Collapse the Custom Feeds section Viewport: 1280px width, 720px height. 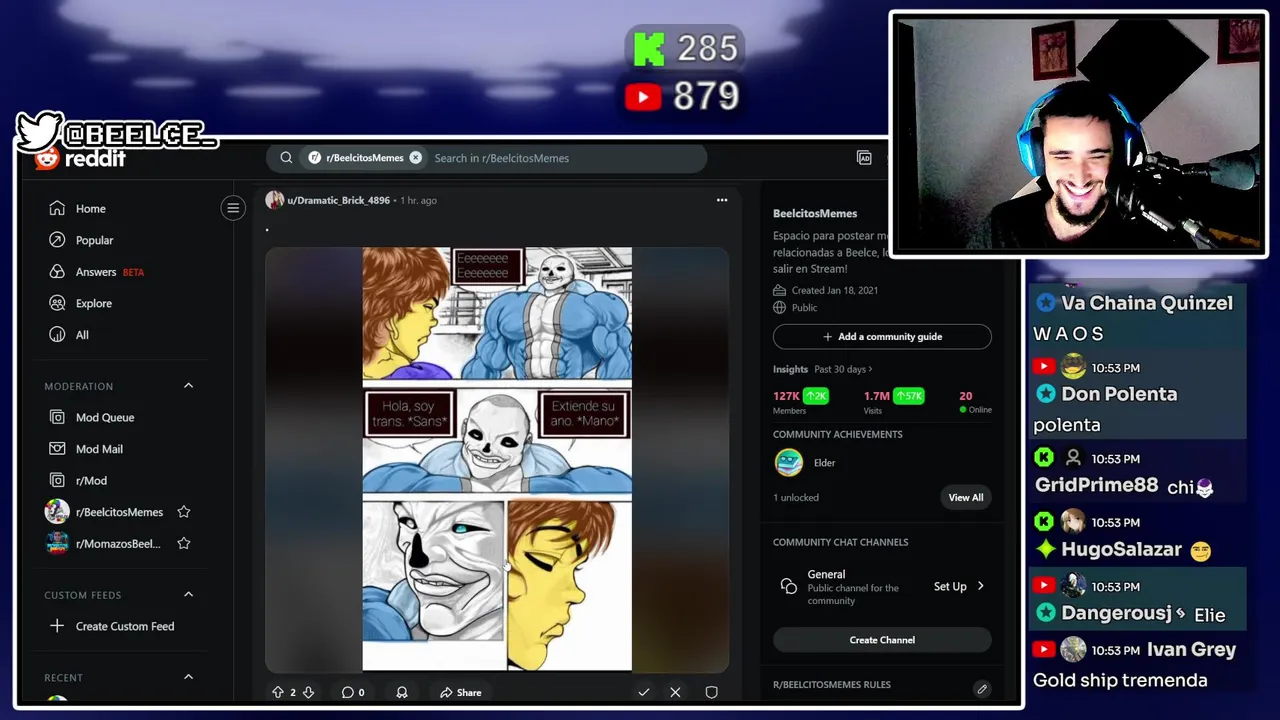tap(188, 595)
